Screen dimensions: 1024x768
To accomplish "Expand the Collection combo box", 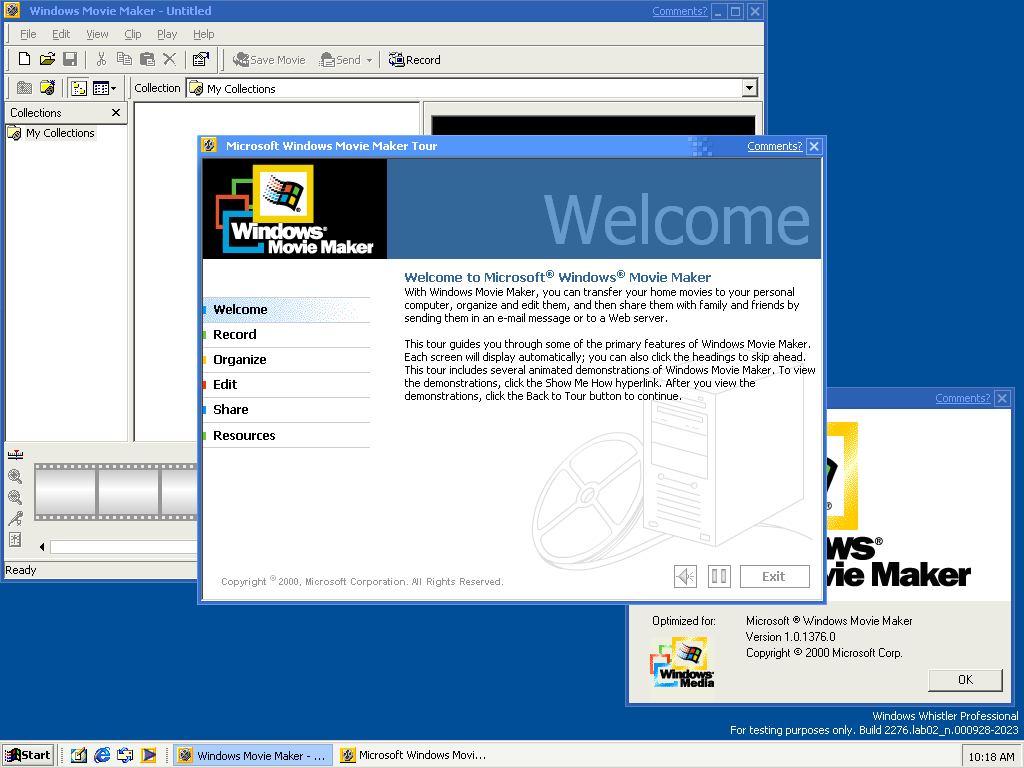I will 749,89.
